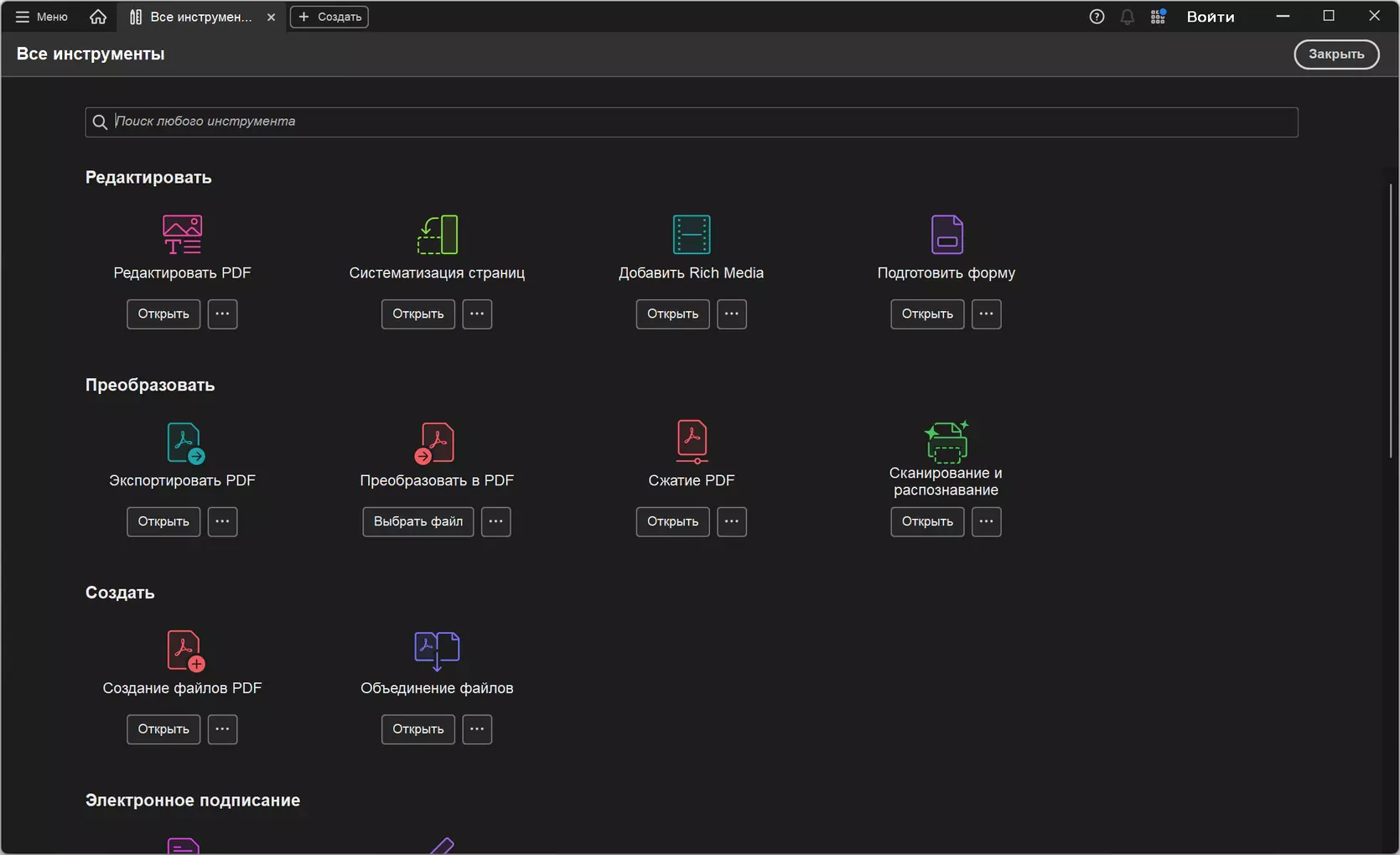Image resolution: width=1400 pixels, height=855 pixels.
Task: Click Открыть under Подготовить форму
Action: [927, 314]
